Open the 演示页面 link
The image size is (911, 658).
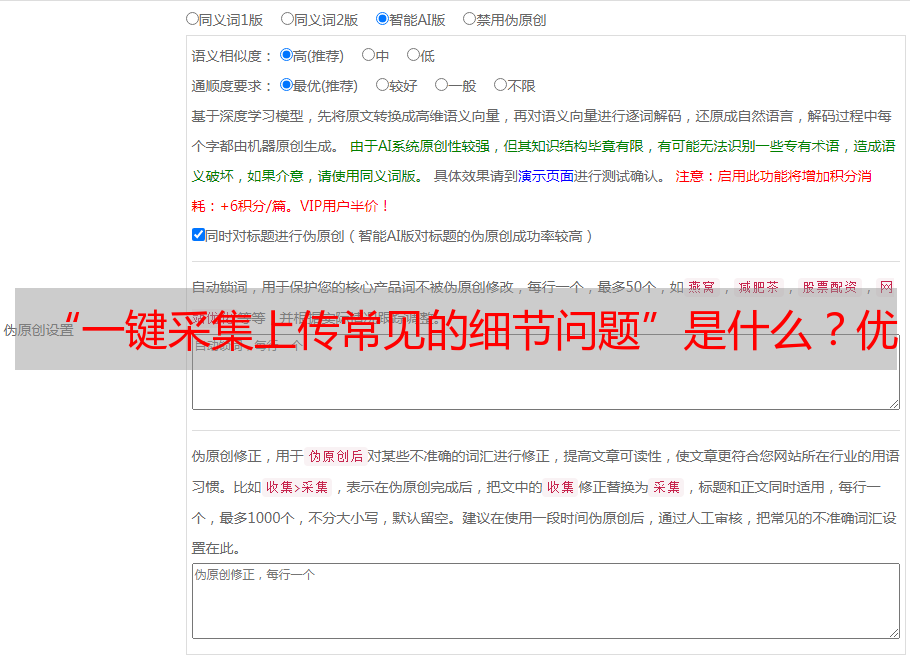tap(546, 176)
